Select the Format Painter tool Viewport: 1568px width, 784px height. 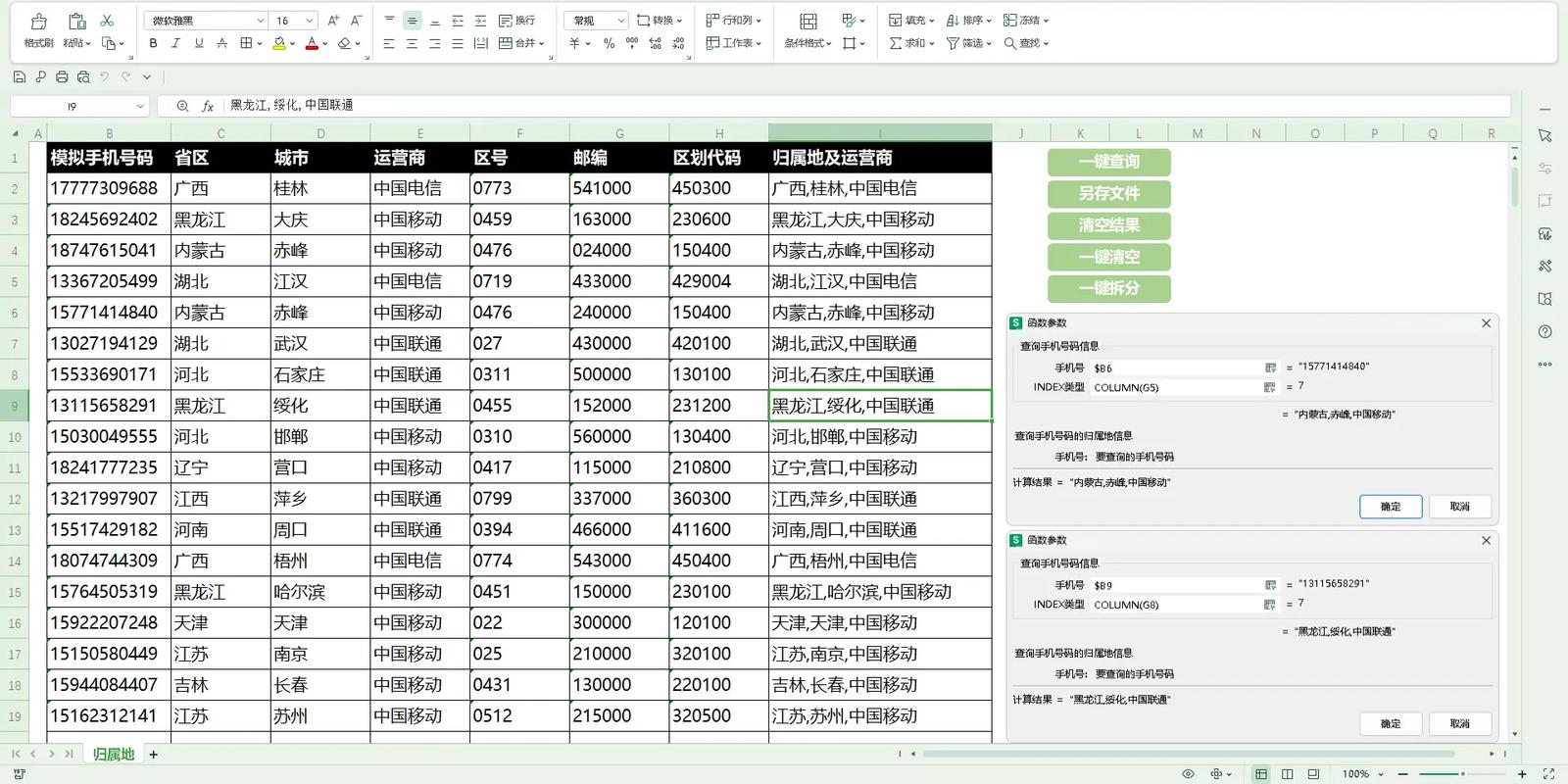(x=38, y=30)
